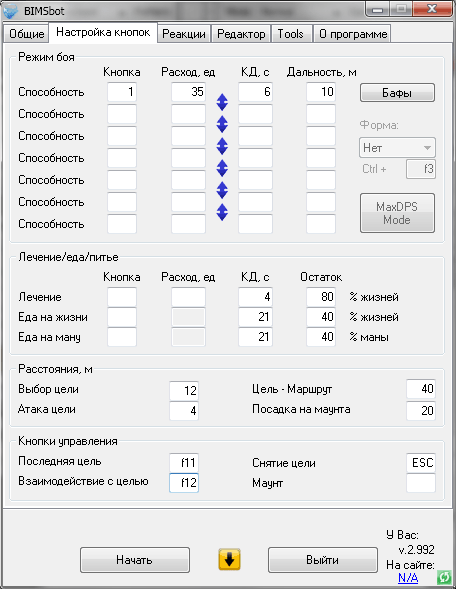The width and height of the screenshot is (456, 589).
Task: Click swap arrows between abilities four and five
Action: (222, 168)
